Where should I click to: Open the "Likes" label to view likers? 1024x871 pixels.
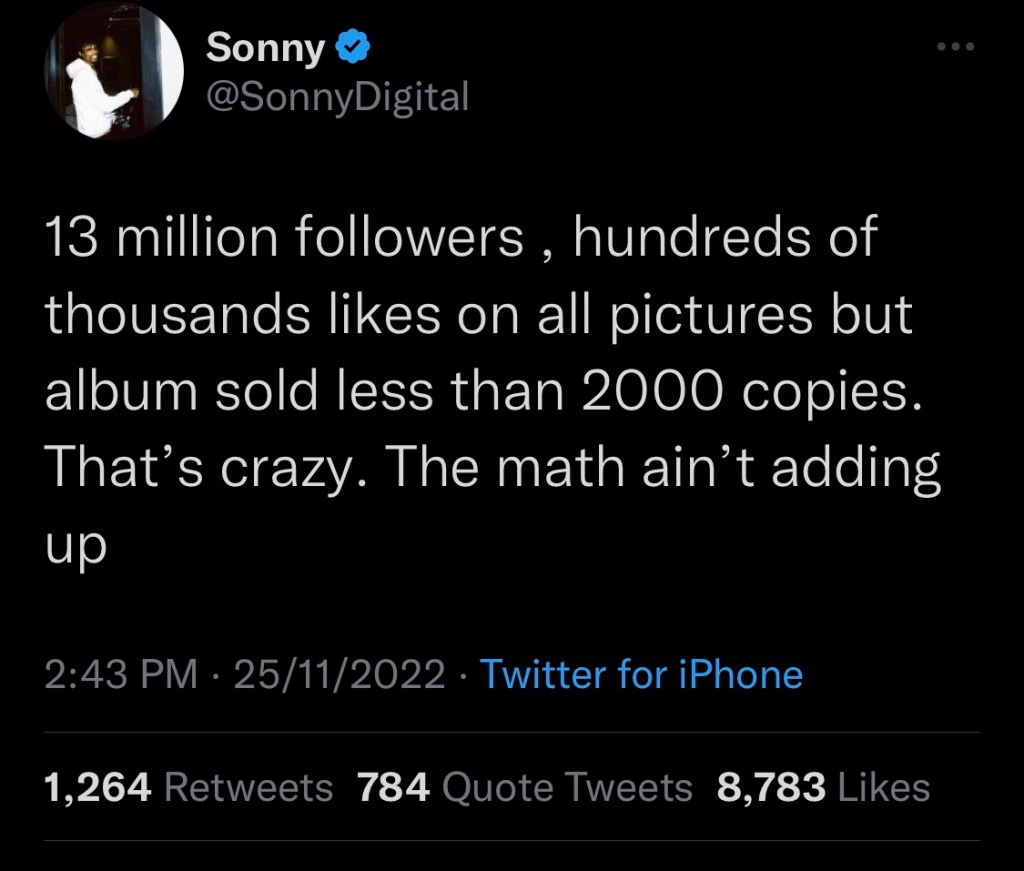click(x=884, y=787)
